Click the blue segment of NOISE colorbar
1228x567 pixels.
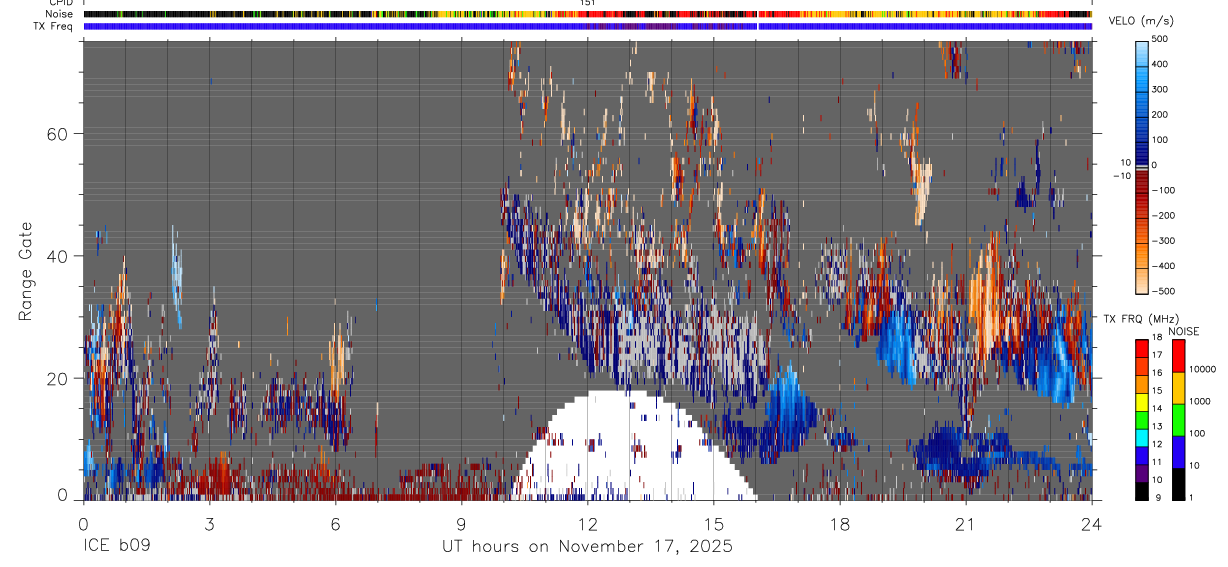(x=1179, y=452)
